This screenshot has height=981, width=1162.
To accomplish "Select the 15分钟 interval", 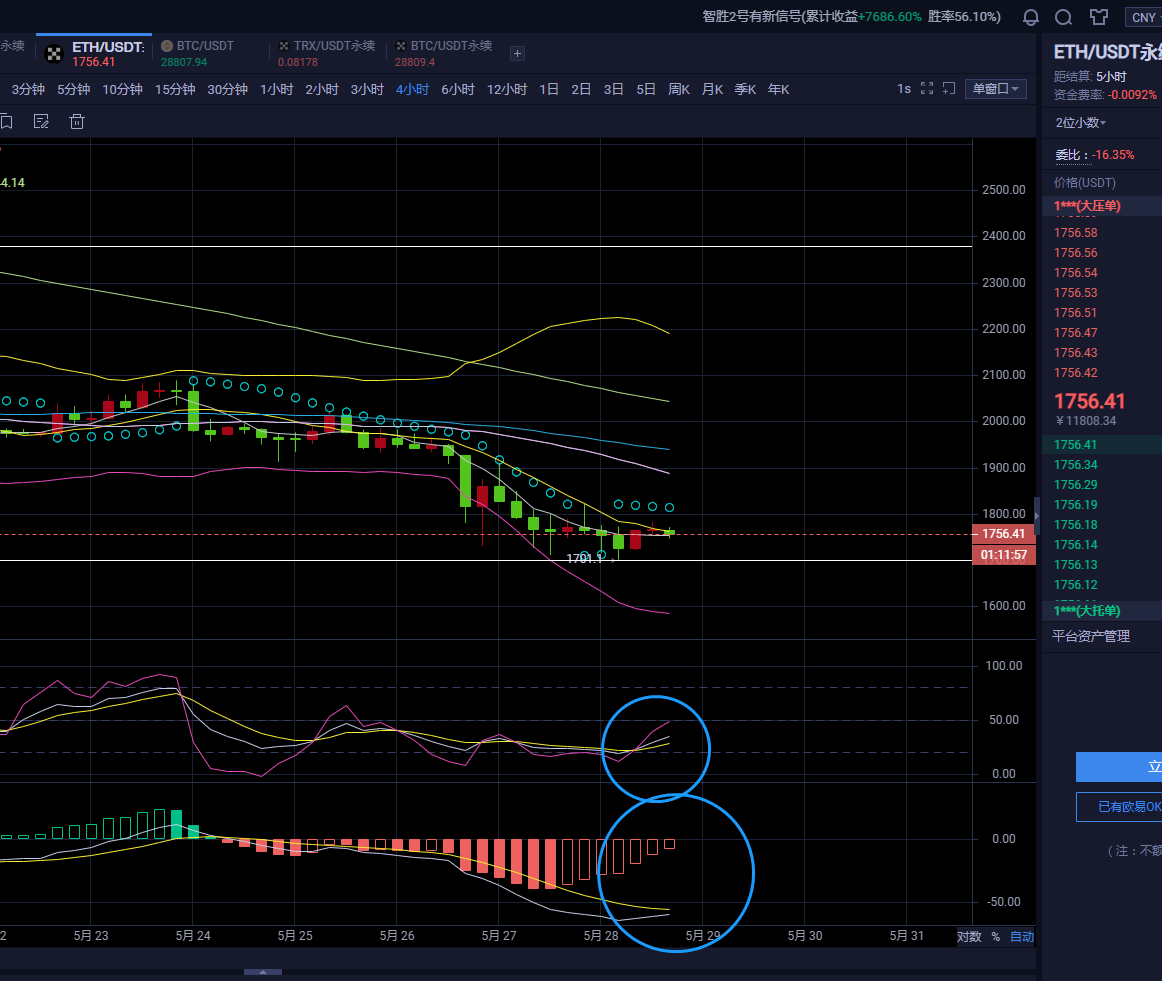I will pos(174,89).
